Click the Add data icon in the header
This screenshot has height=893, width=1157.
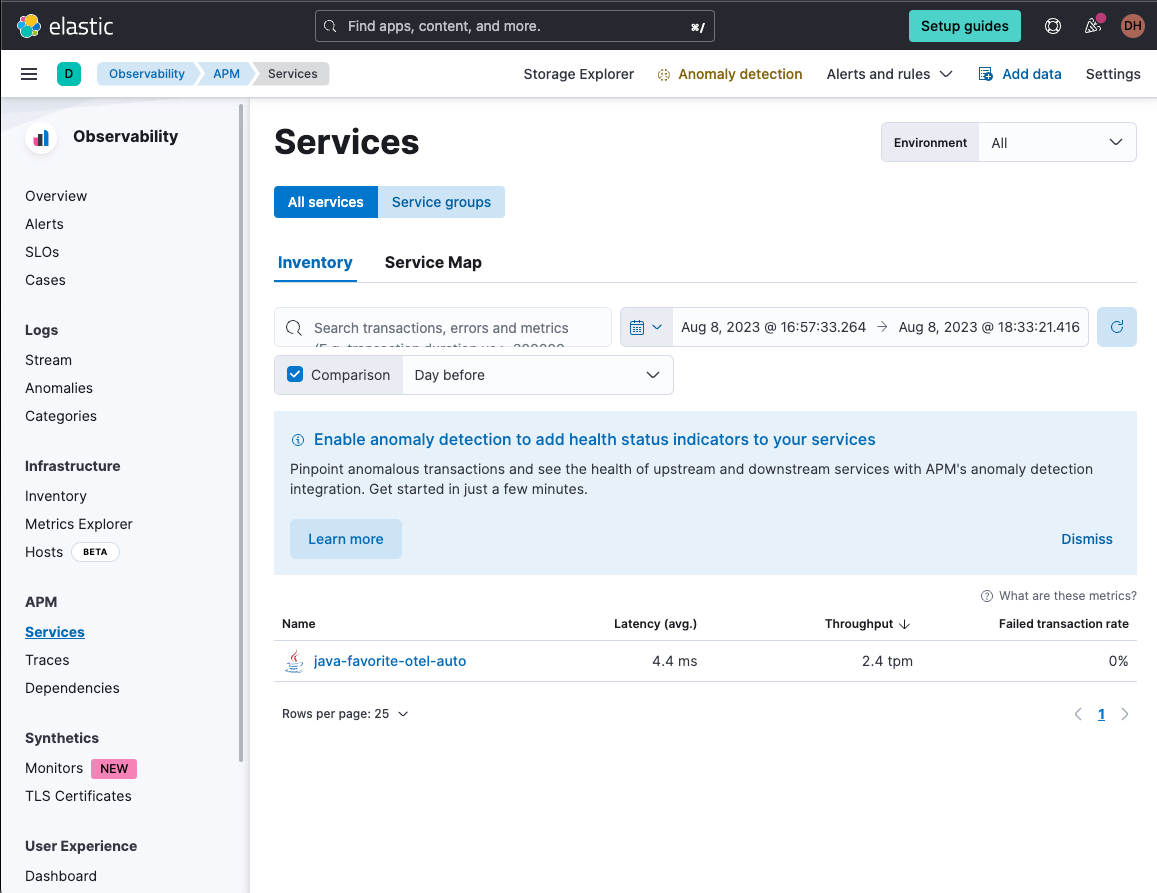[x=983, y=73]
